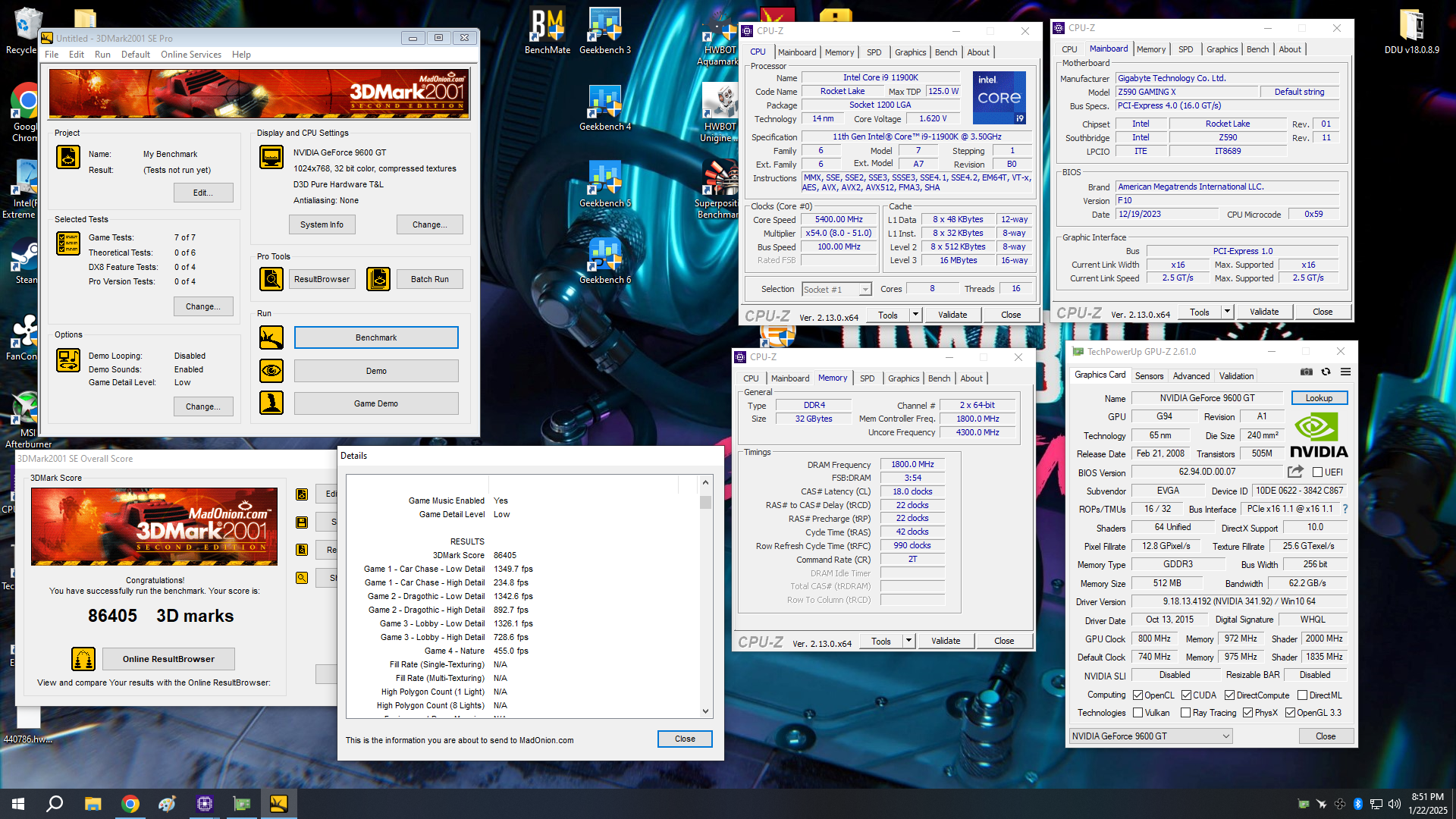The image size is (1456, 819).
Task: Click the Details scrollbar thumb
Action: [x=705, y=503]
